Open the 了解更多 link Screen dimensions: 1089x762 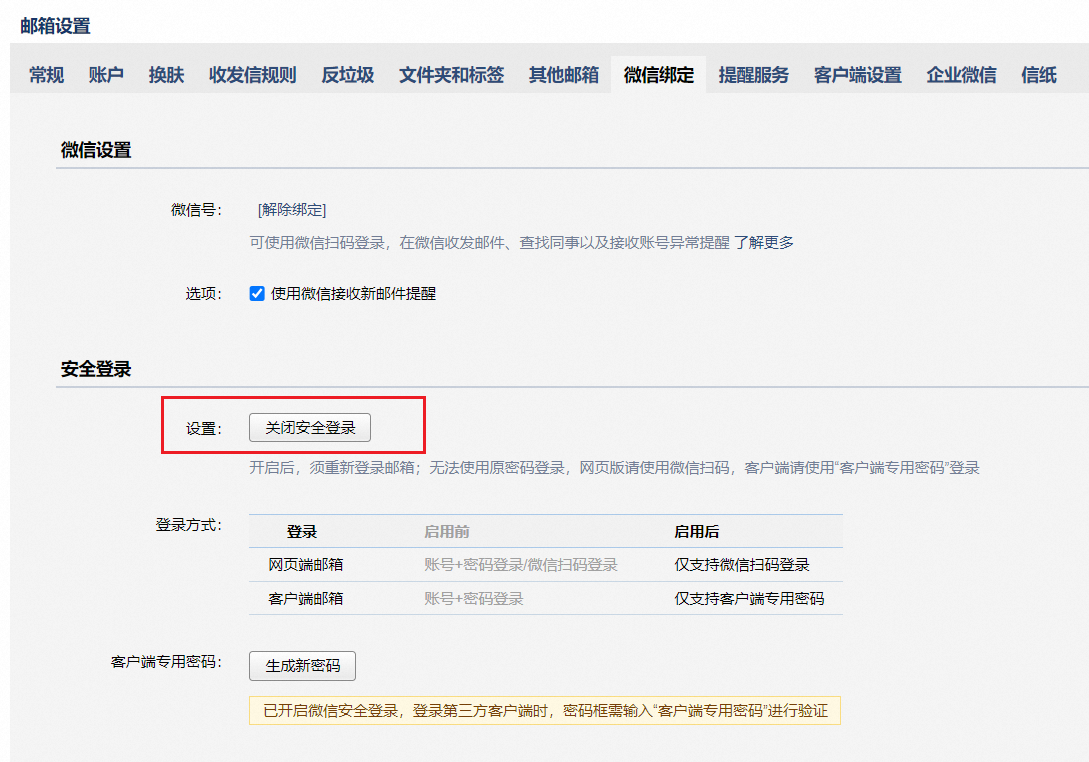click(768, 243)
